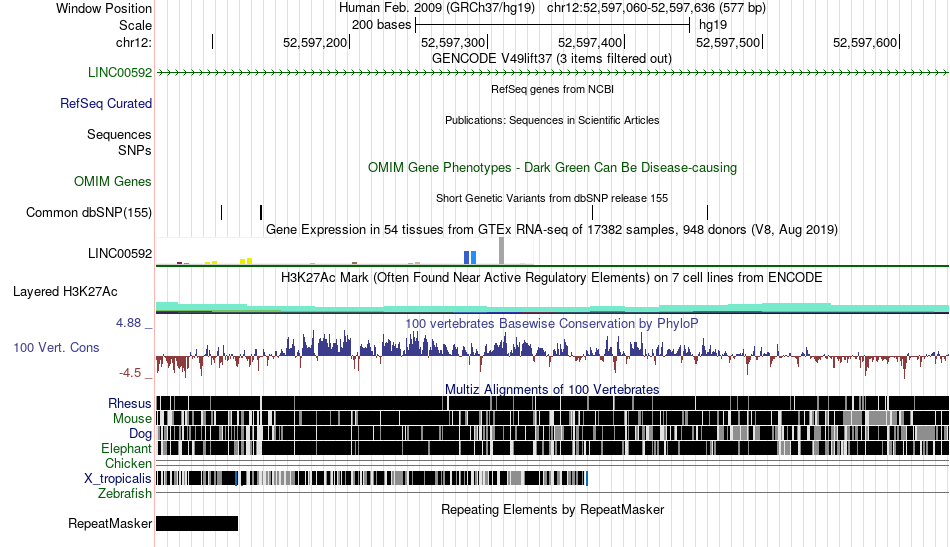The height and width of the screenshot is (547, 950).
Task: Click the GTEx Gene Expression track title
Action: pyautogui.click(x=552, y=230)
